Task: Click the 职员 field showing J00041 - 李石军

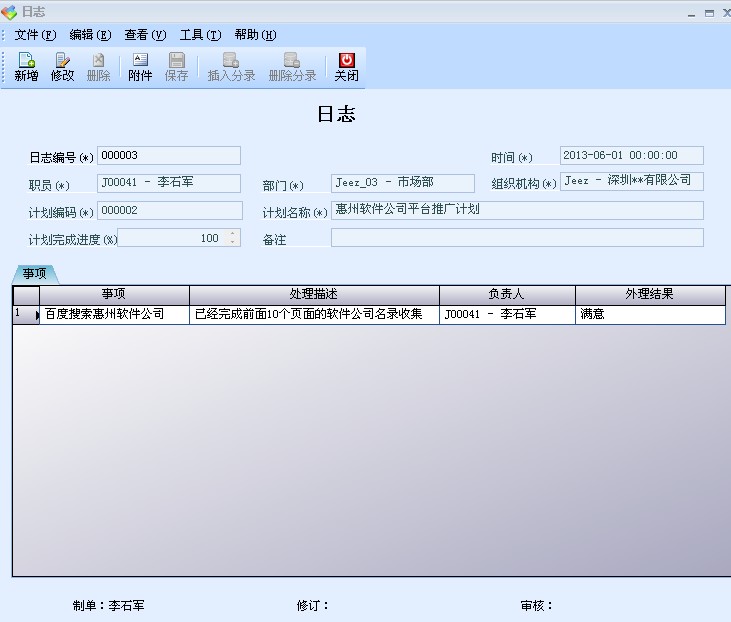Action: (x=169, y=183)
